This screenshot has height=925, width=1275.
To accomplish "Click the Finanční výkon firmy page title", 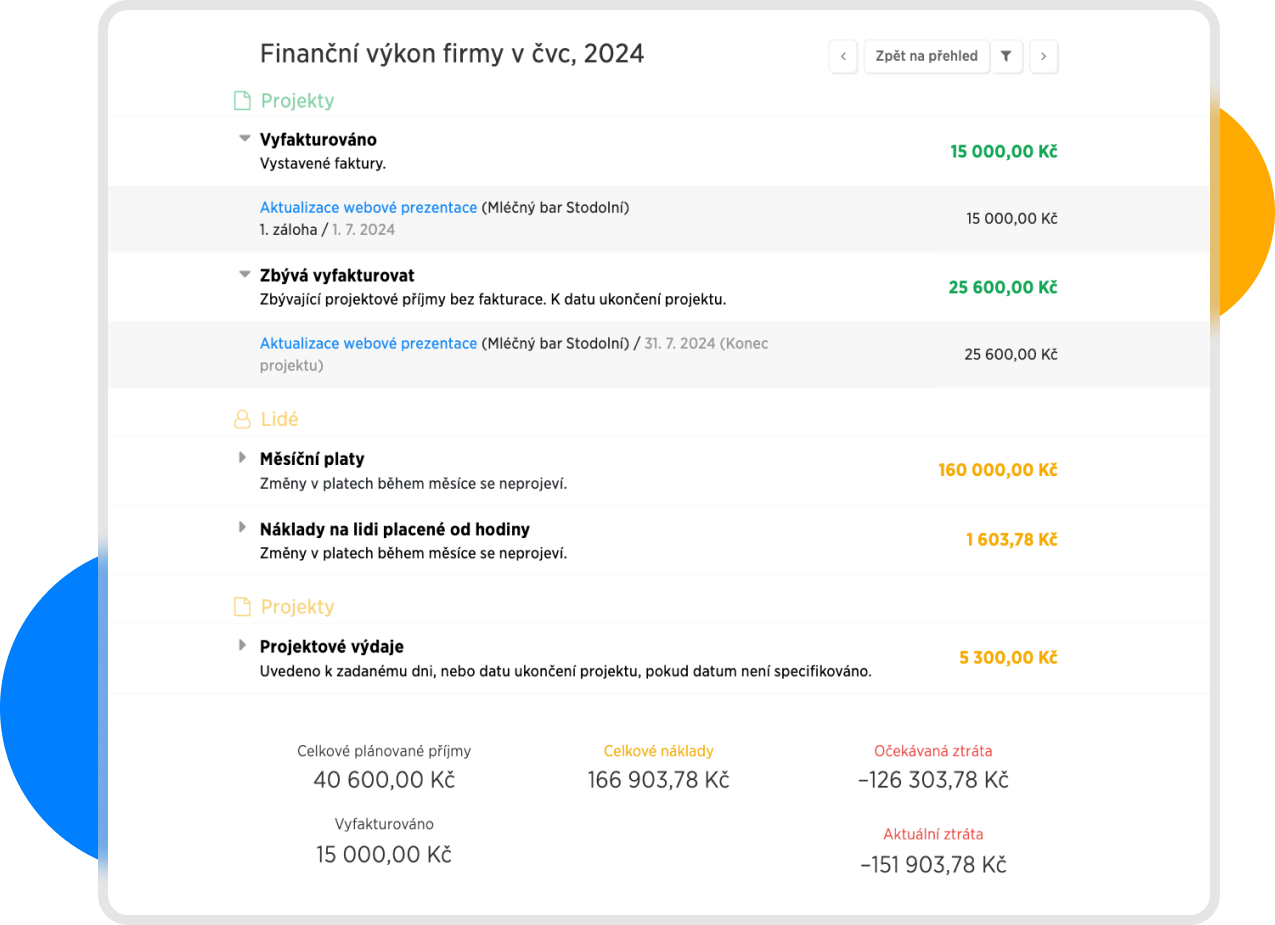I will pyautogui.click(x=451, y=54).
